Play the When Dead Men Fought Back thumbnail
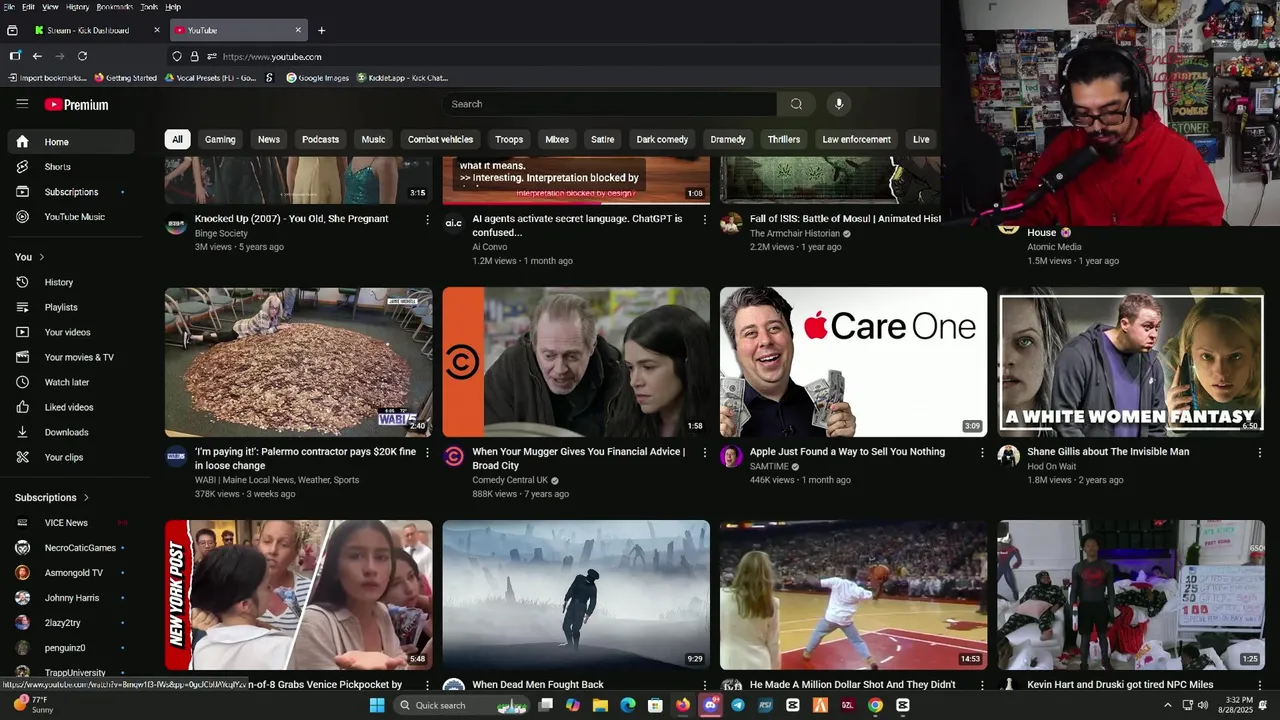1280x720 pixels. 576,595
